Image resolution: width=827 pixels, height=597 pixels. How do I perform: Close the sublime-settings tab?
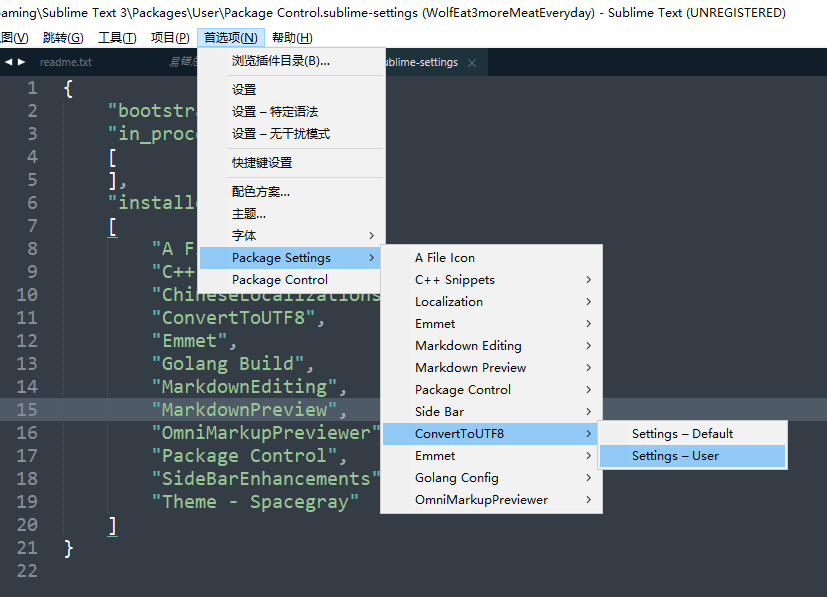point(472,63)
